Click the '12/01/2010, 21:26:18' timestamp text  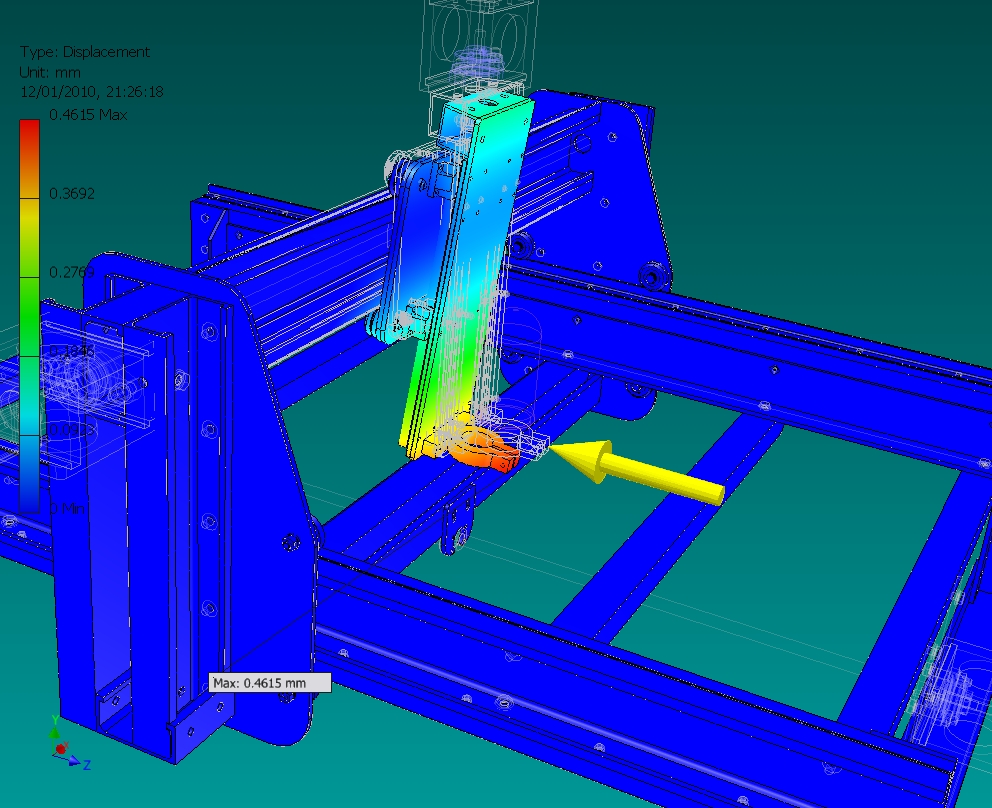click(91, 92)
